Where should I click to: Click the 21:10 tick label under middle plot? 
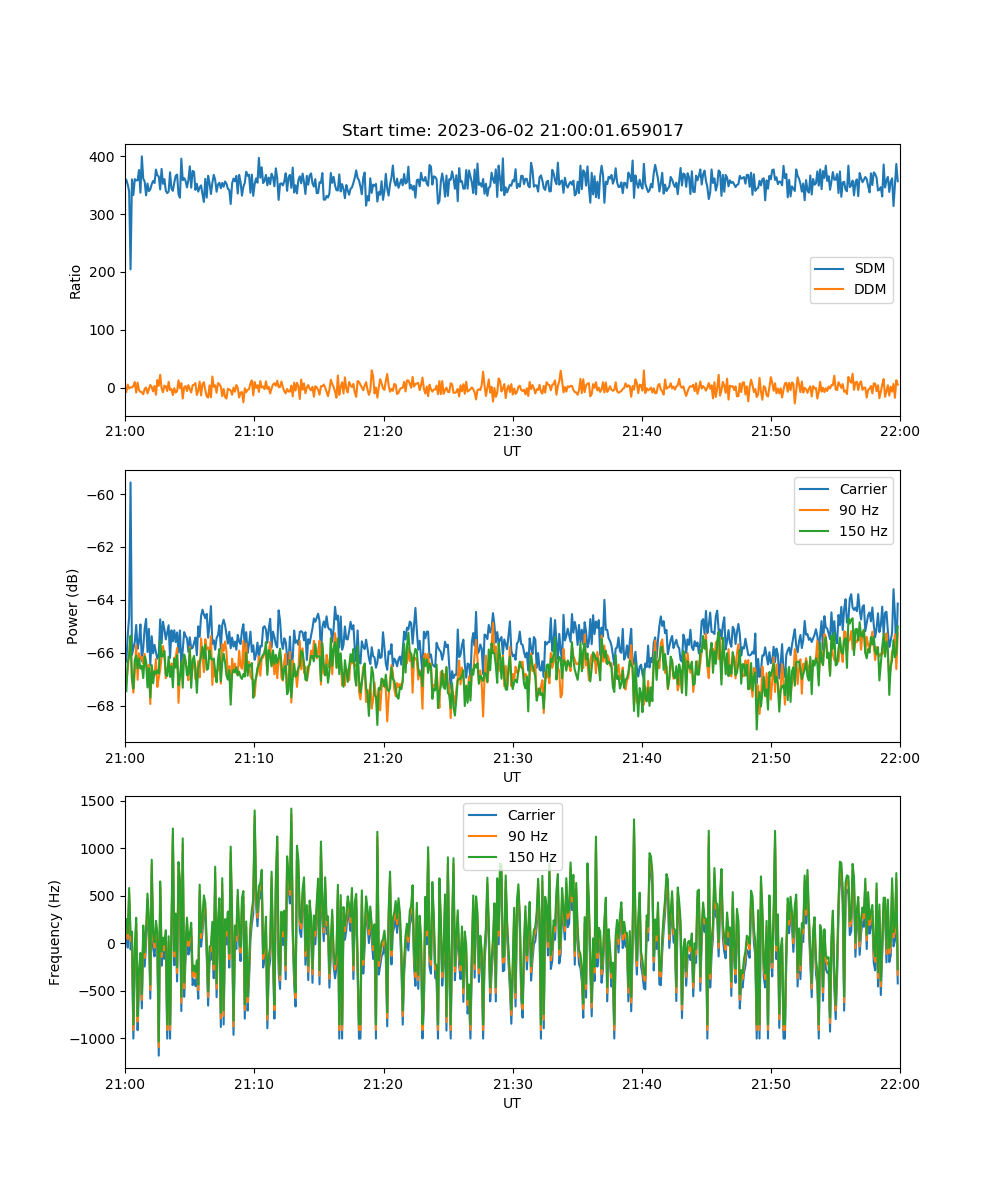[254, 757]
